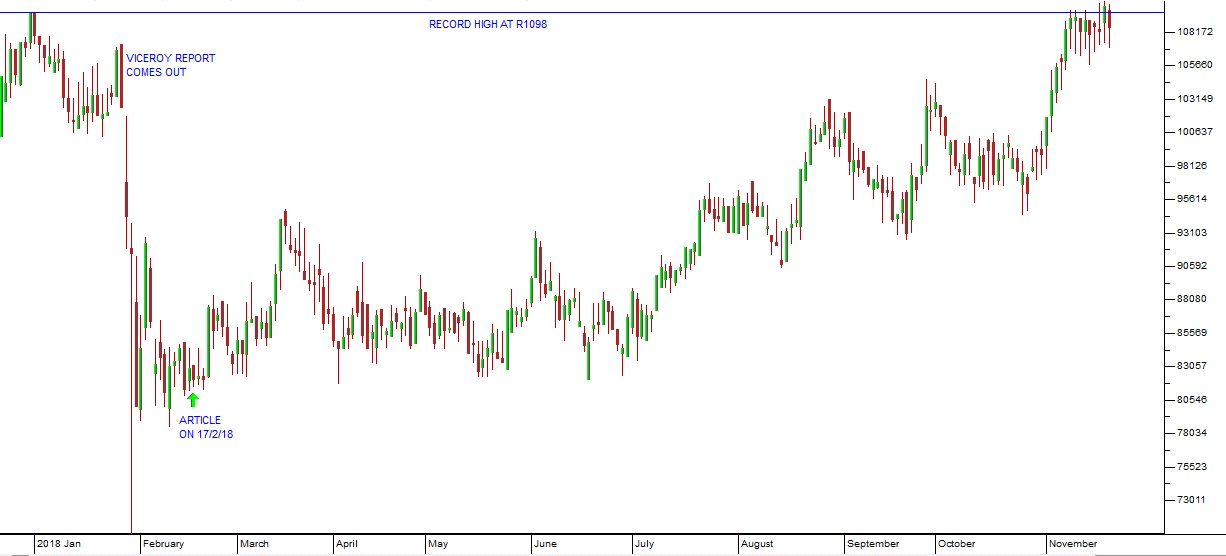Image resolution: width=1226 pixels, height=556 pixels.
Task: Click the 'ARTICLE ON 17/2/18' annotation
Action: coord(206,427)
